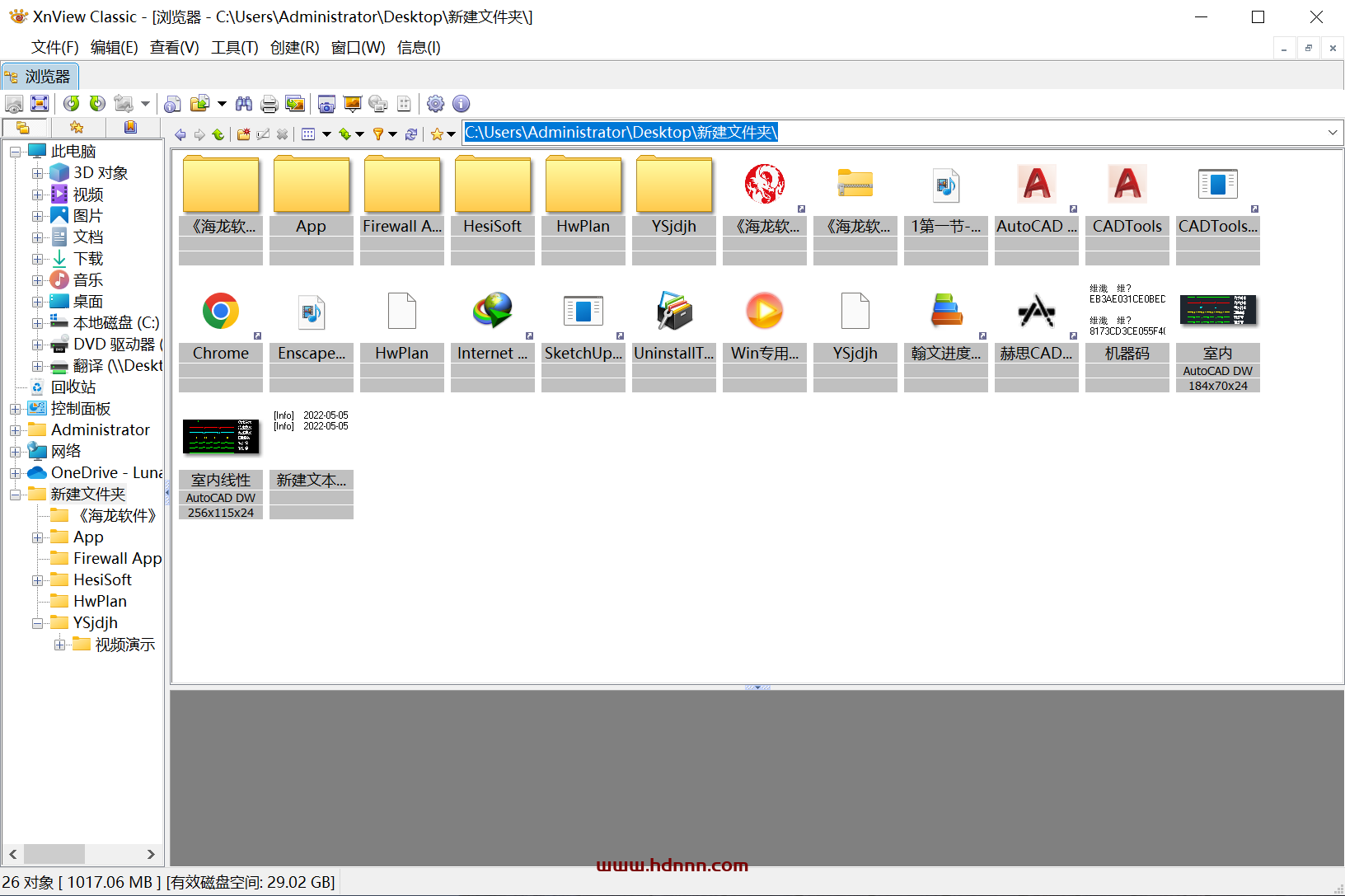Click the create web page icon
Screen dimensions: 1345x896
pos(378,104)
